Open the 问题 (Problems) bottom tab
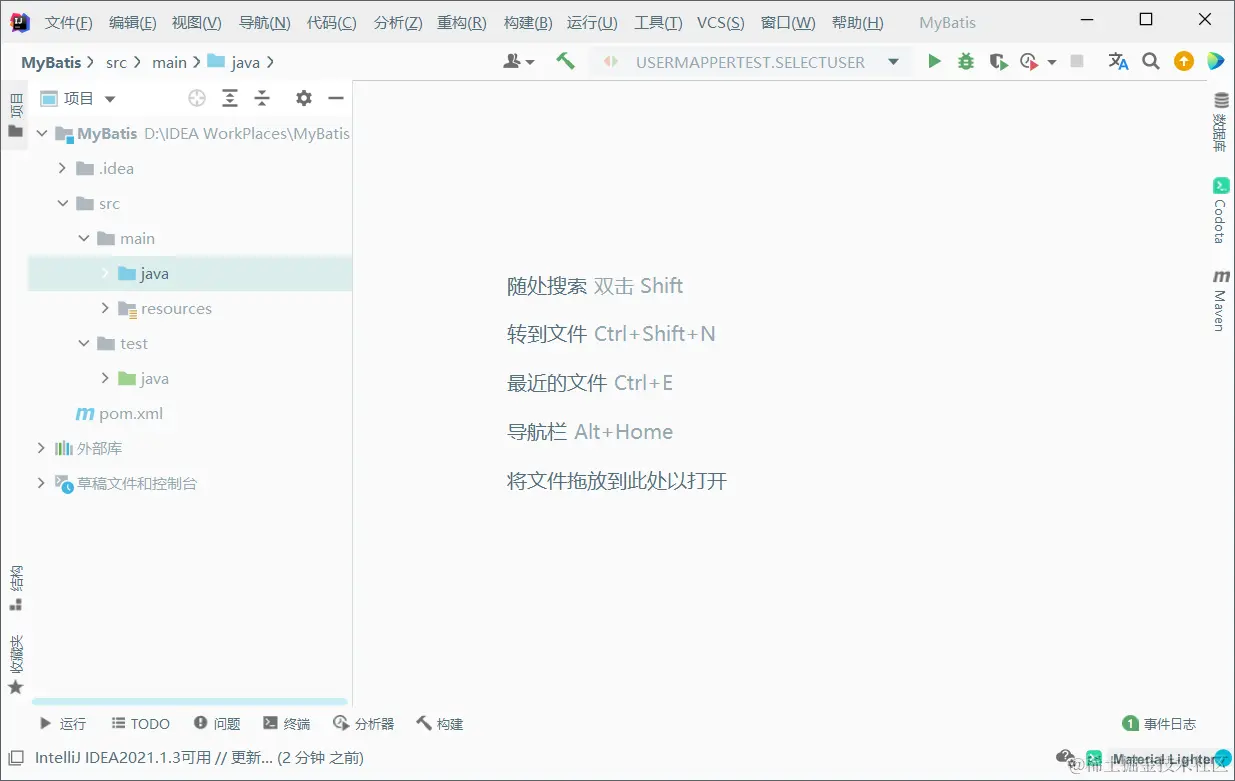Viewport: 1235px width, 781px height. click(217, 723)
